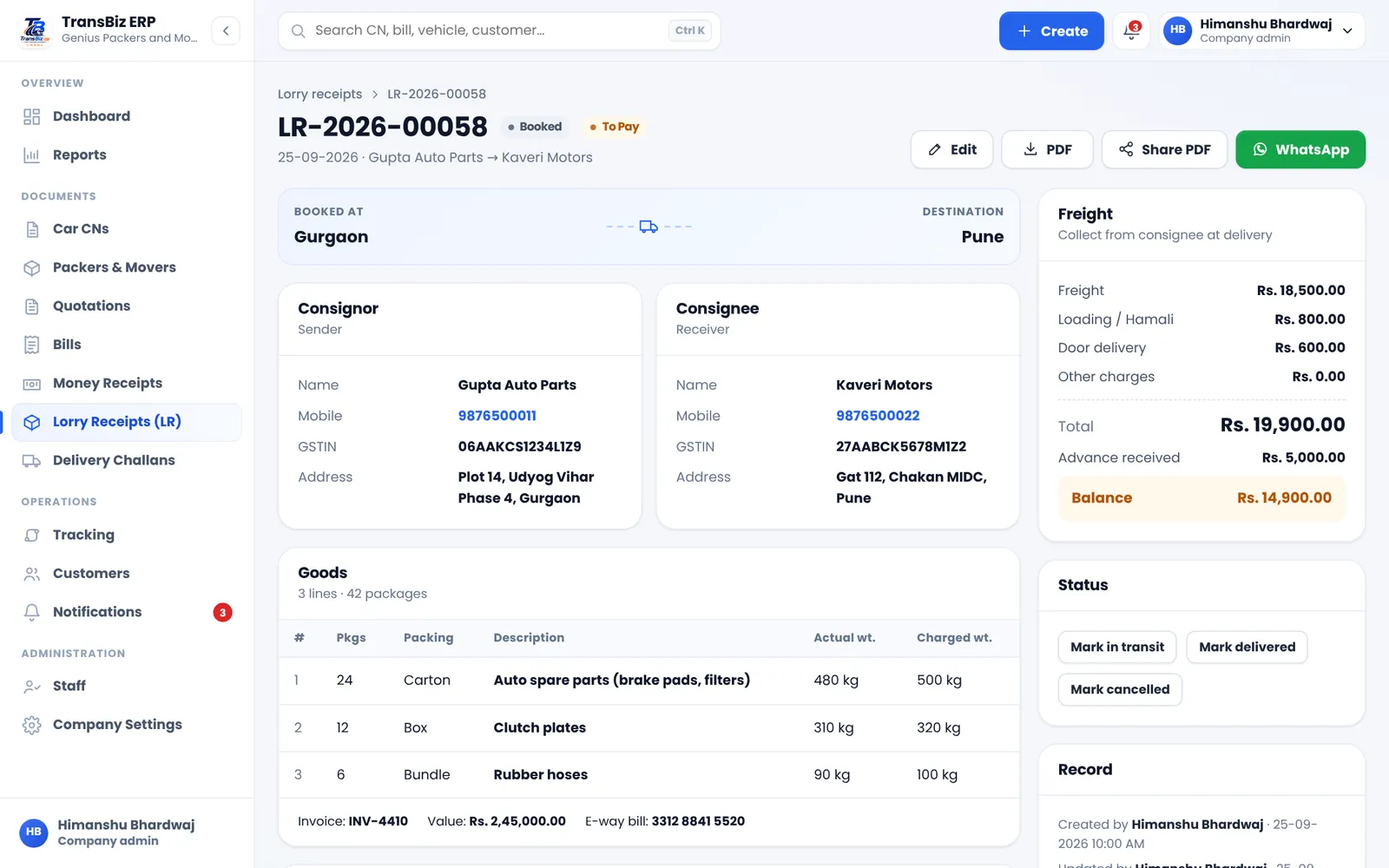Click the Rubber hoses description

(541, 775)
